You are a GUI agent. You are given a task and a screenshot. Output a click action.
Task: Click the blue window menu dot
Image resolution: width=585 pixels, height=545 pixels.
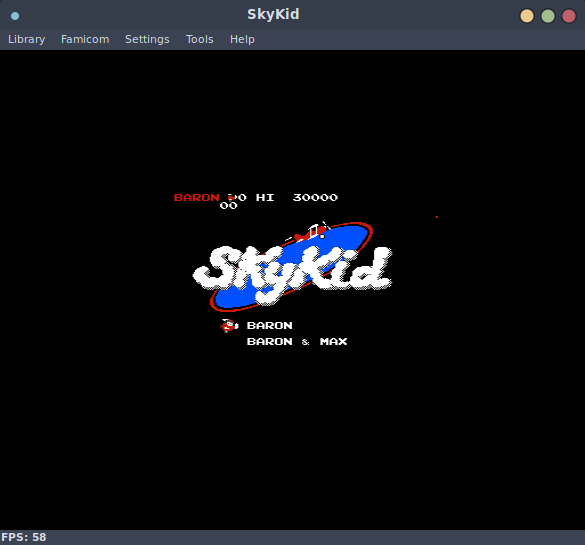[15, 16]
